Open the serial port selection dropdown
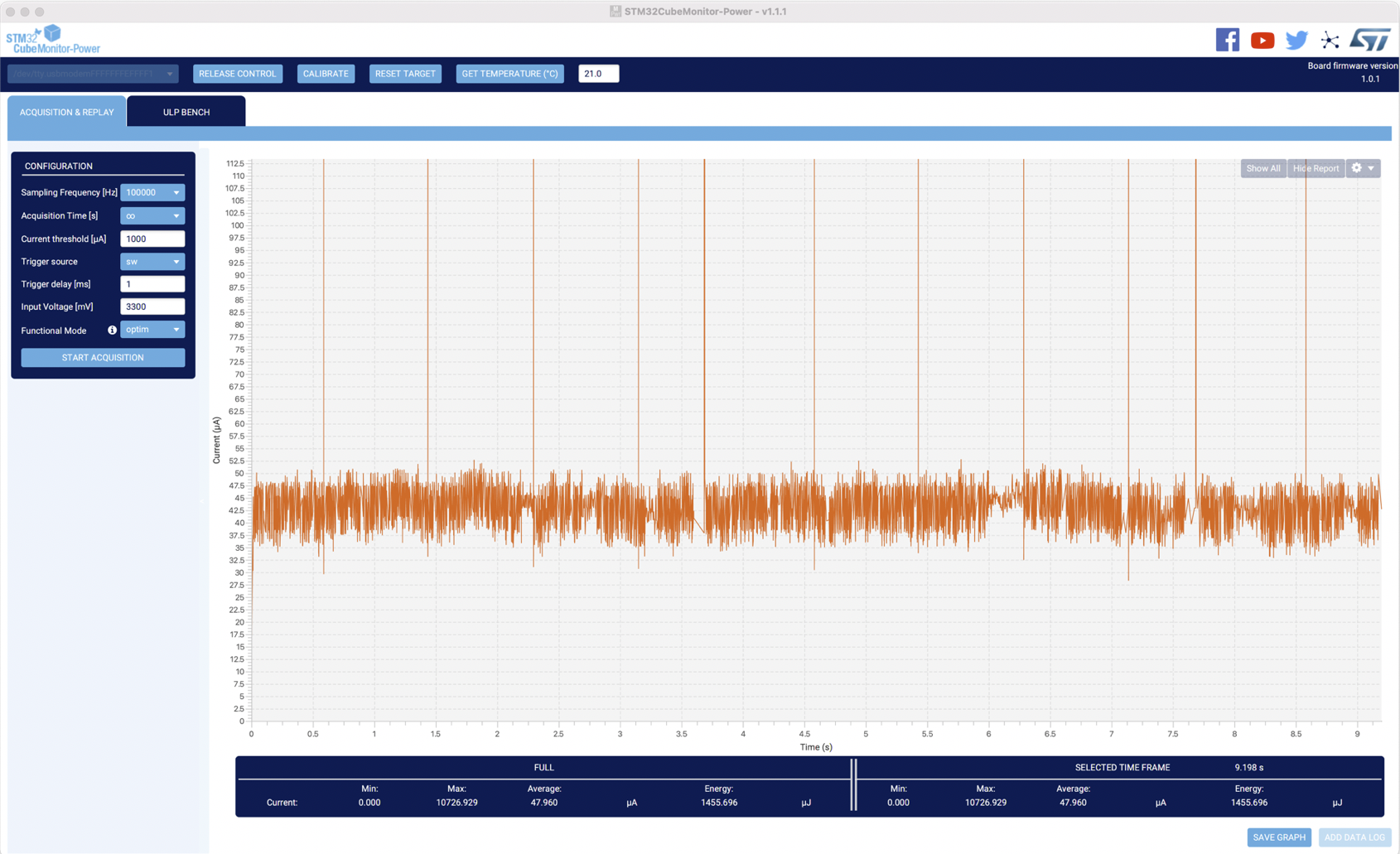Image resolution: width=1400 pixels, height=854 pixels. 93,74
